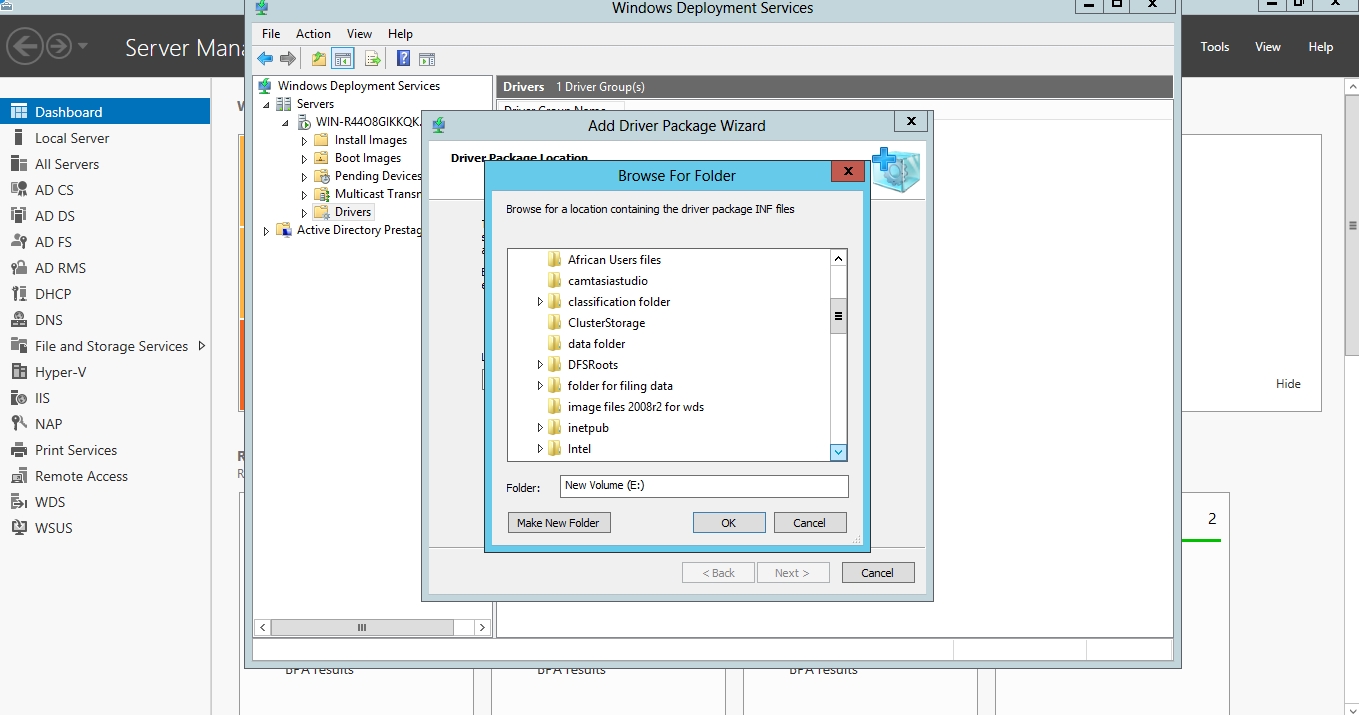Expand the classification folder tree node
This screenshot has height=715, width=1359.
point(540,302)
